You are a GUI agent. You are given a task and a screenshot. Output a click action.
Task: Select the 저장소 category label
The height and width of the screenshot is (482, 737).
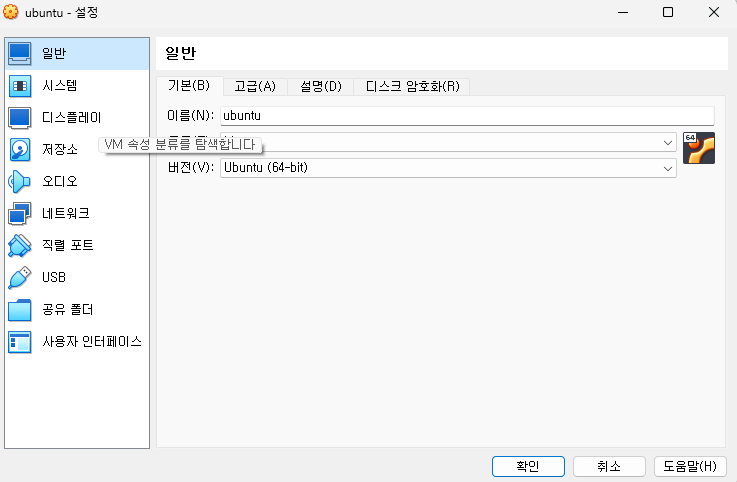pos(60,150)
